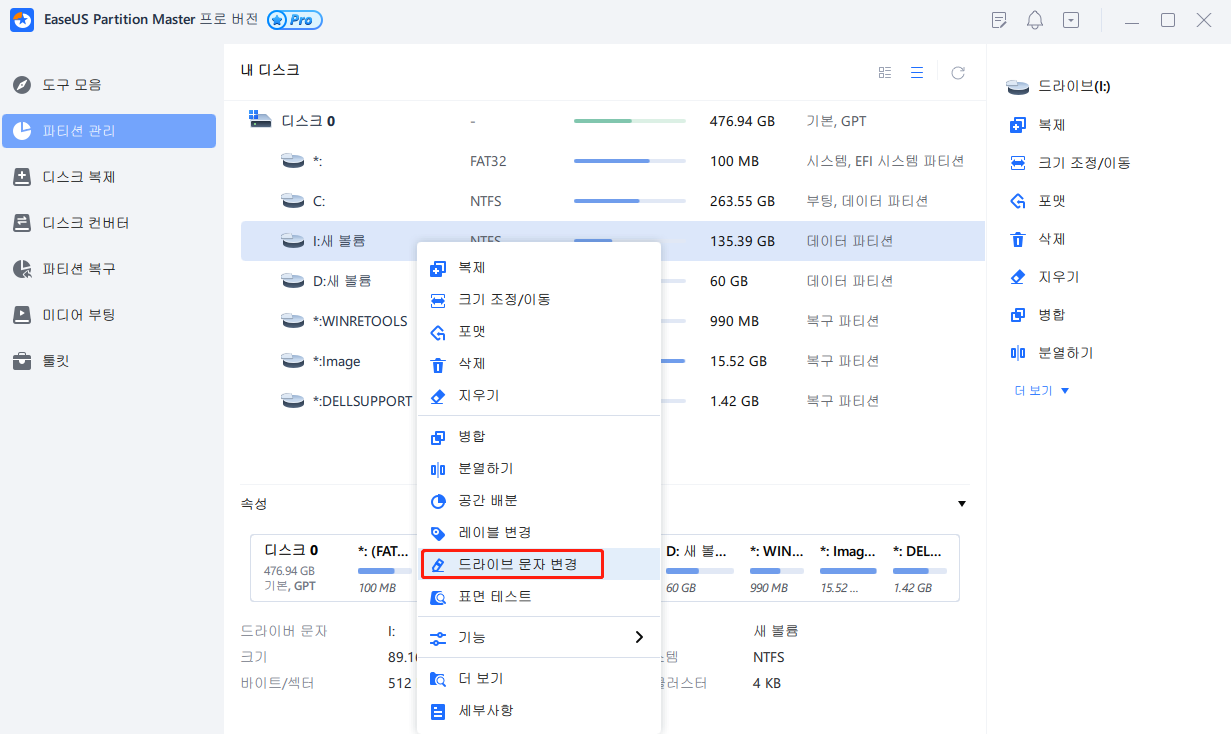Image resolution: width=1231 pixels, height=734 pixels.
Task: Select the 병합 icon in the right panel
Action: click(1017, 314)
